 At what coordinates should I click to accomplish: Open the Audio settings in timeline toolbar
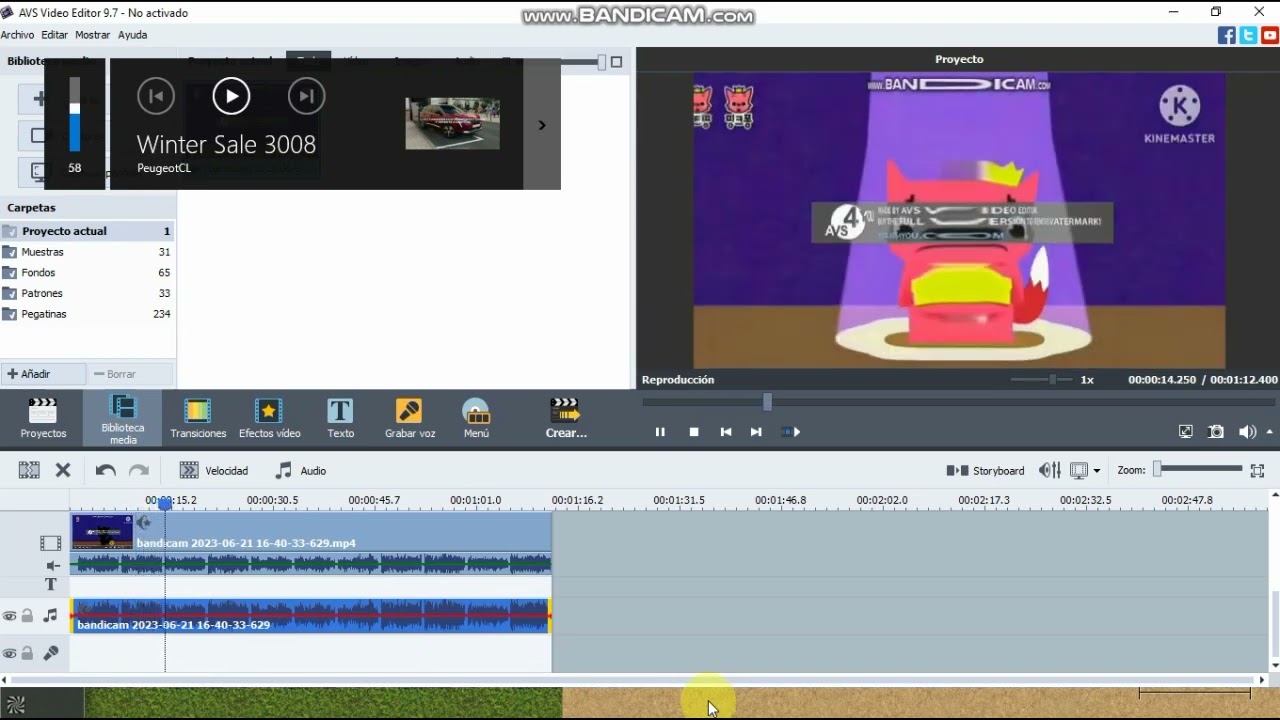click(x=301, y=470)
